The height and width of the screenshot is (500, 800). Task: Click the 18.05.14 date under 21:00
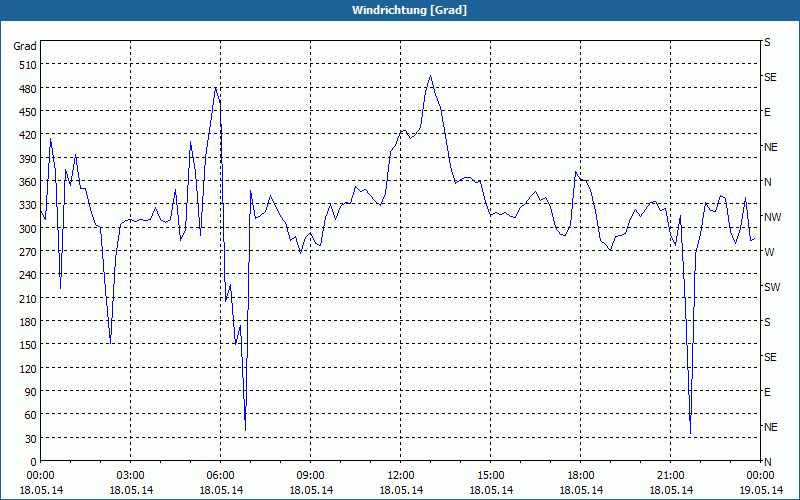[671, 490]
